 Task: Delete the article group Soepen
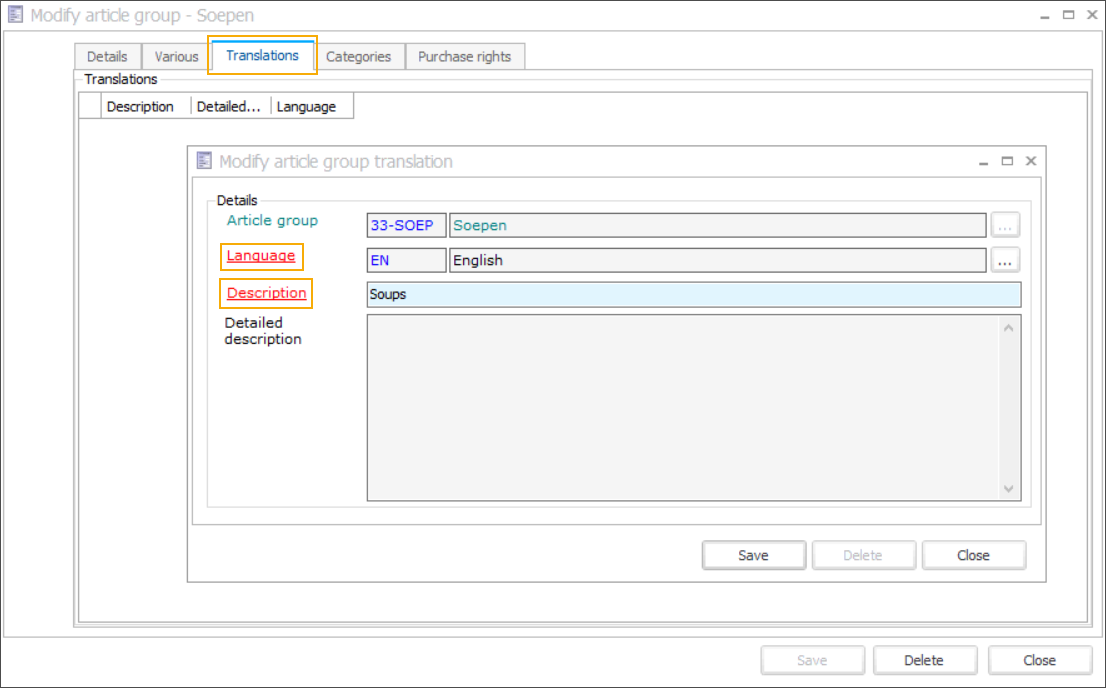[923, 660]
